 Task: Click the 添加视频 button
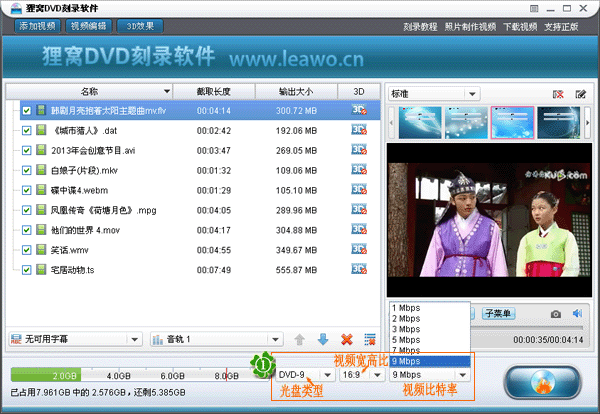tap(38, 26)
